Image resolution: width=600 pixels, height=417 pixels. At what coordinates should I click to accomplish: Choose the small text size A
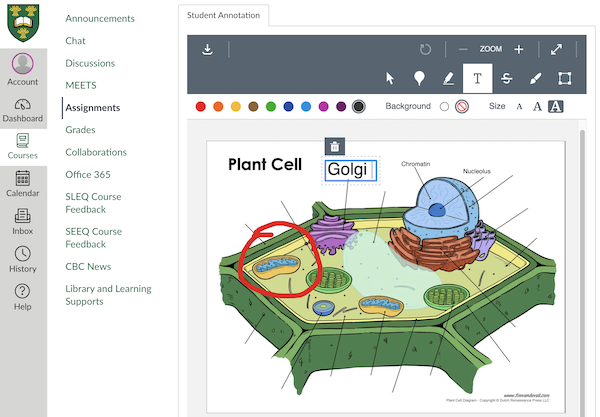[519, 107]
